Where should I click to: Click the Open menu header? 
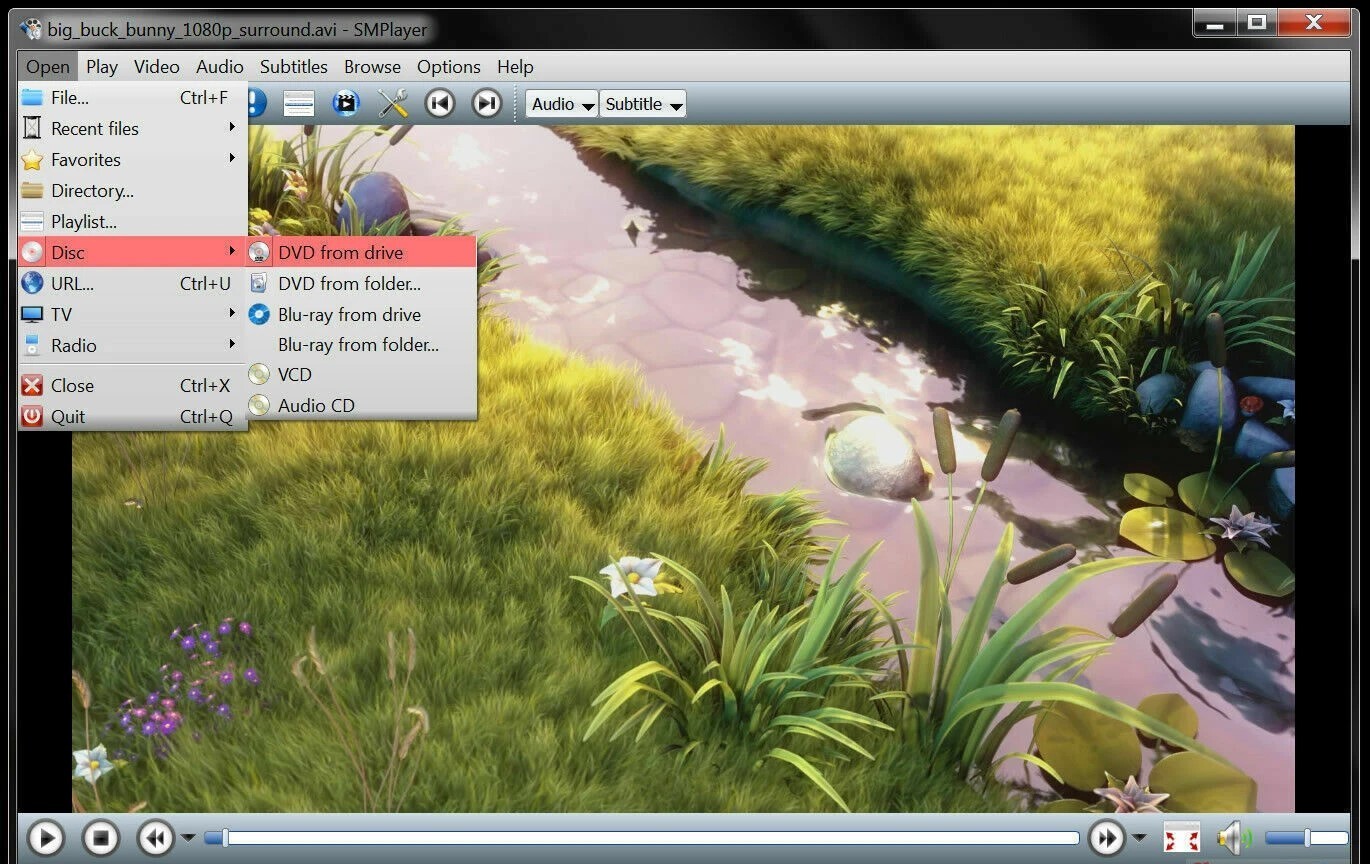click(x=48, y=67)
